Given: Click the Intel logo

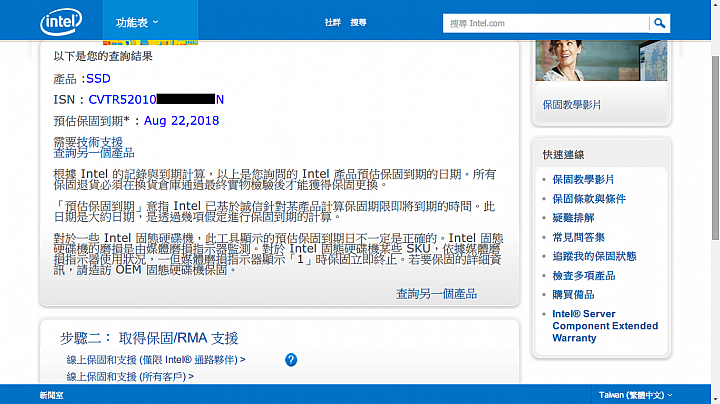Looking at the screenshot, I should pos(61,22).
